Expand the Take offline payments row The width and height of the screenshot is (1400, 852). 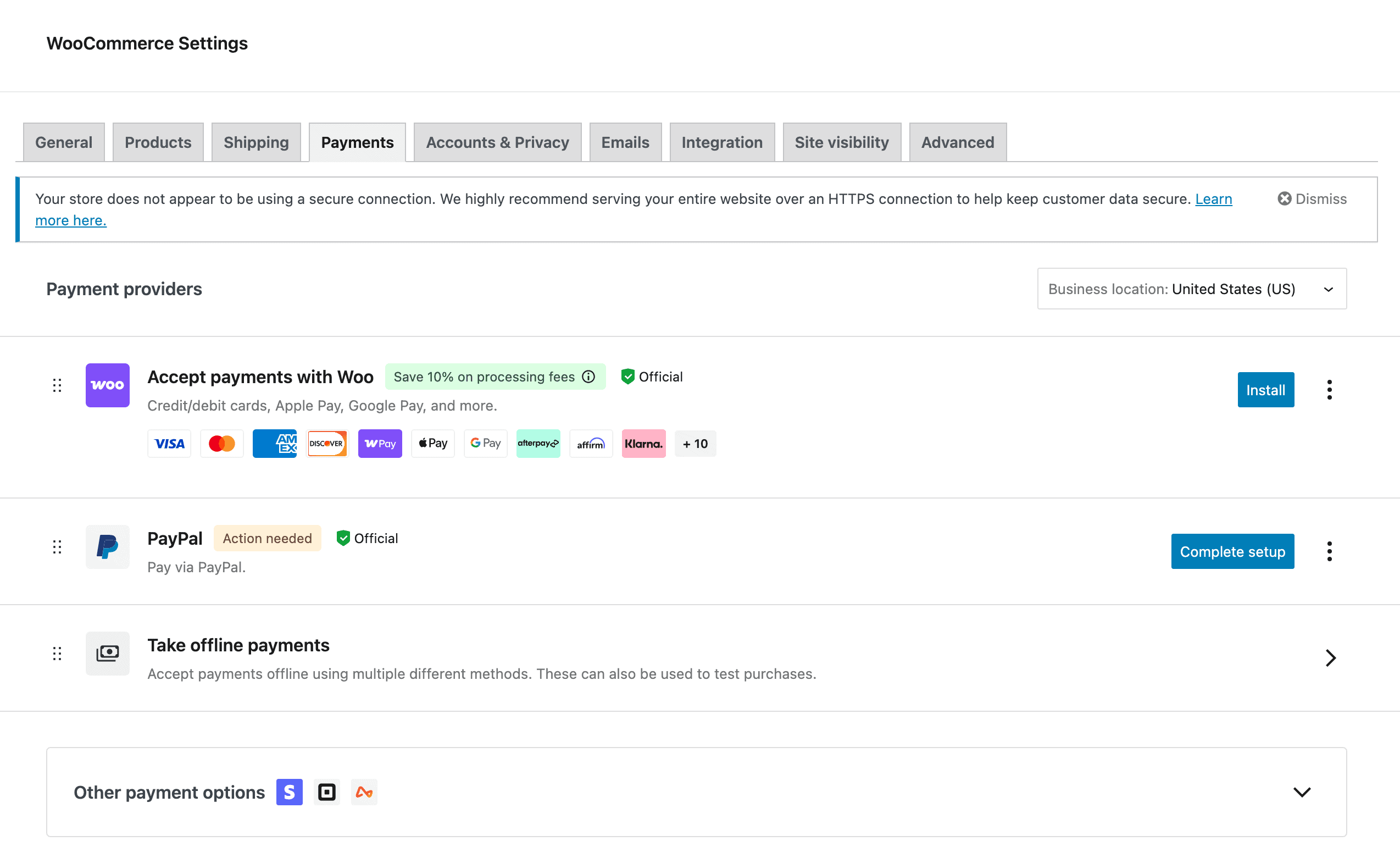pyautogui.click(x=1330, y=657)
